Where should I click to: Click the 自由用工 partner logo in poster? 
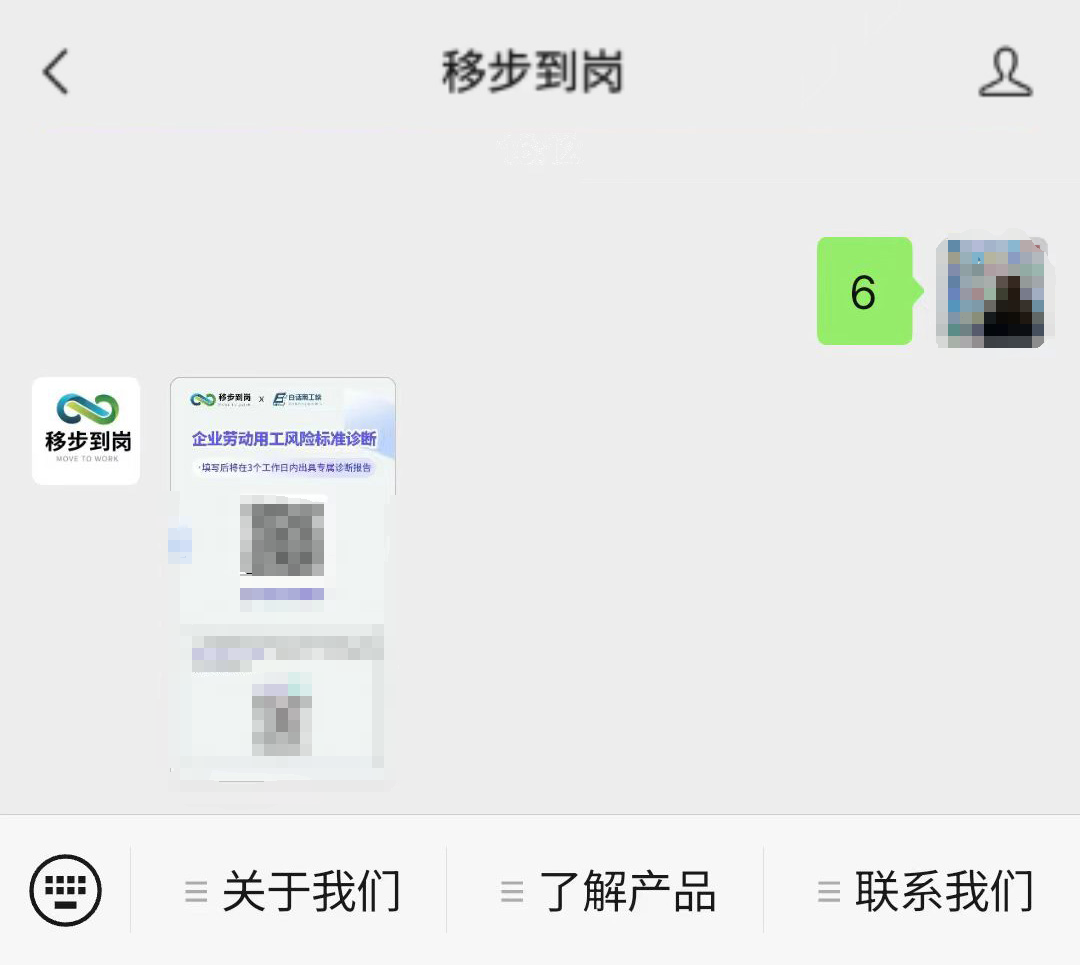tap(298, 399)
